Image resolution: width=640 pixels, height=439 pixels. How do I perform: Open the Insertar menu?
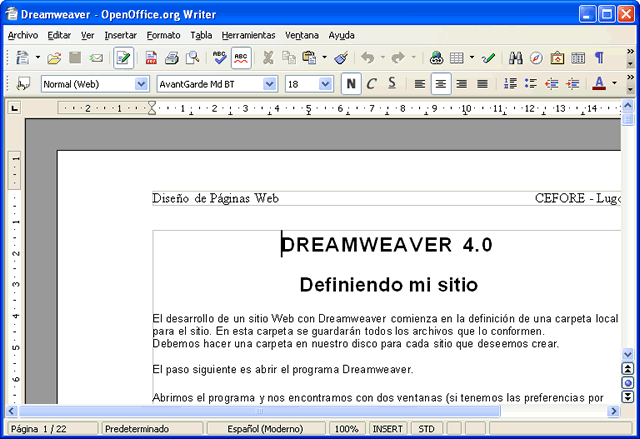tap(120, 35)
